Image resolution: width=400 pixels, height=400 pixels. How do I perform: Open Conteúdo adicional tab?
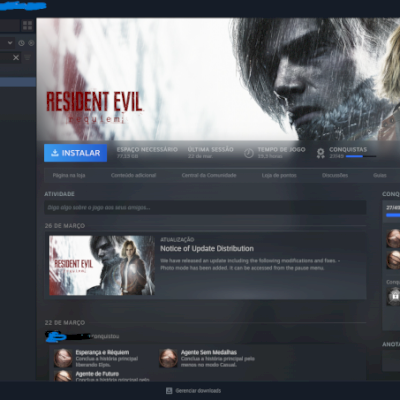(133, 175)
